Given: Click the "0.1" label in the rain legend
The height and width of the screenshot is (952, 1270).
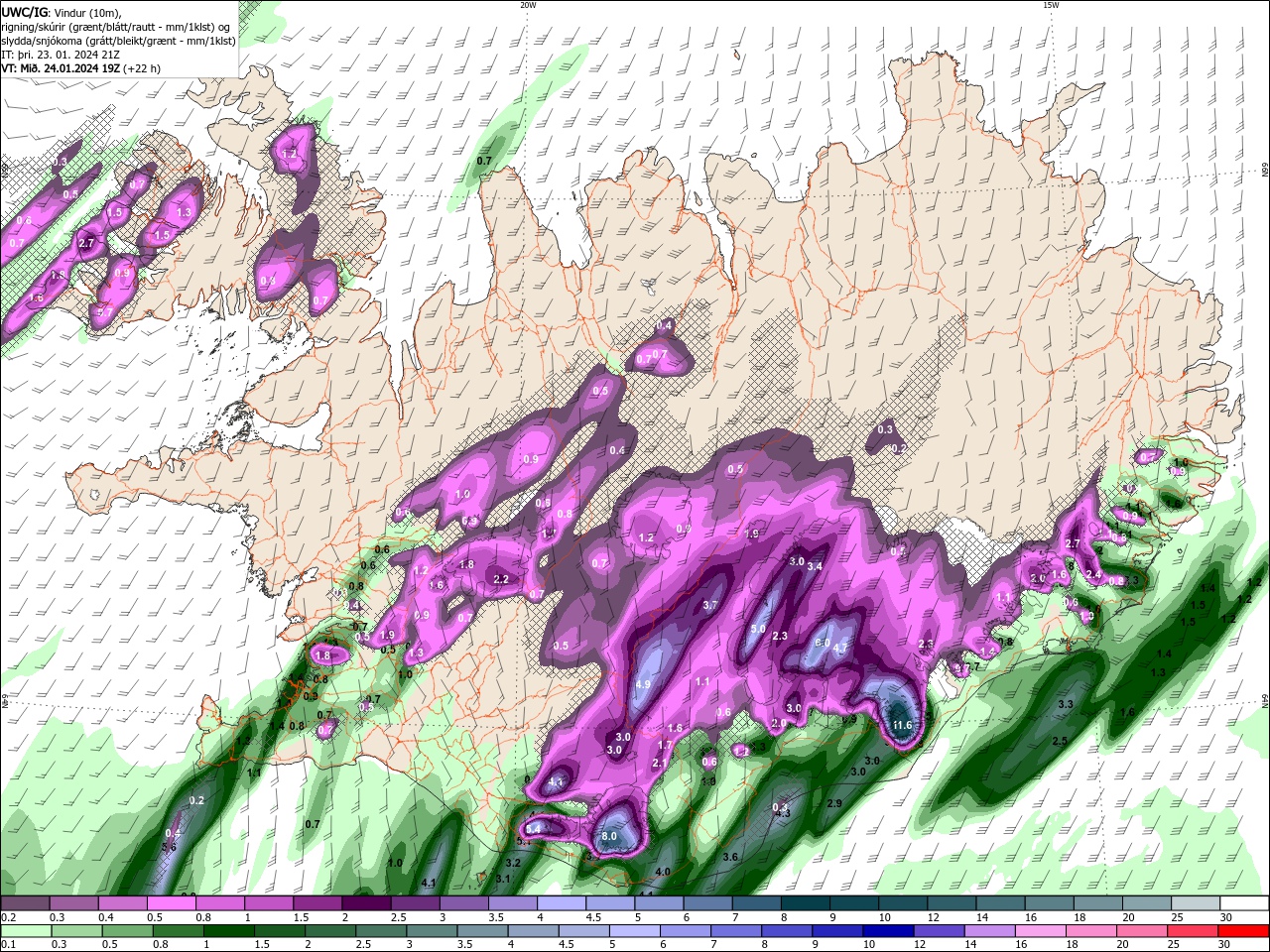Looking at the screenshot, I should pos(8,944).
